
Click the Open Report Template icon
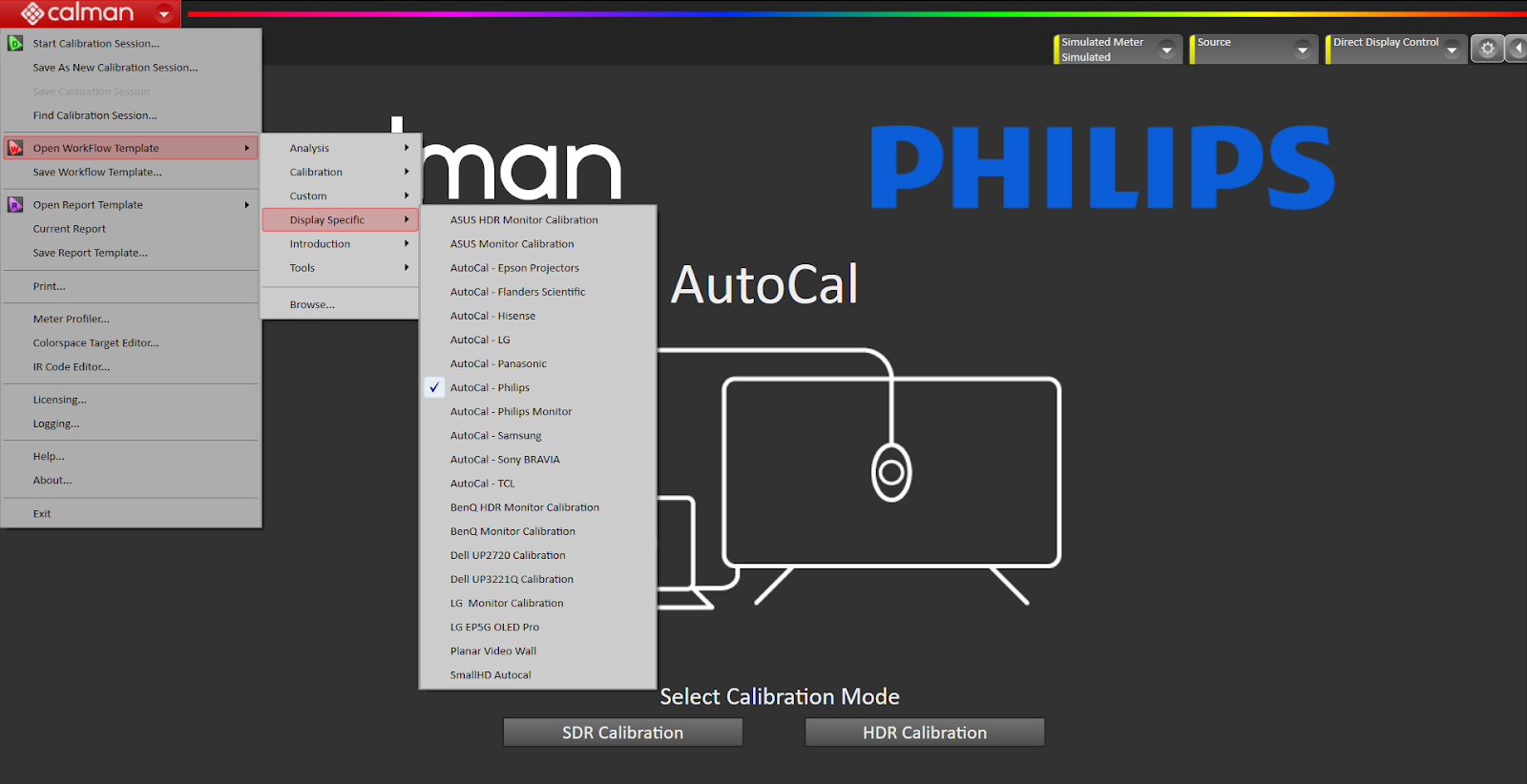[15, 204]
